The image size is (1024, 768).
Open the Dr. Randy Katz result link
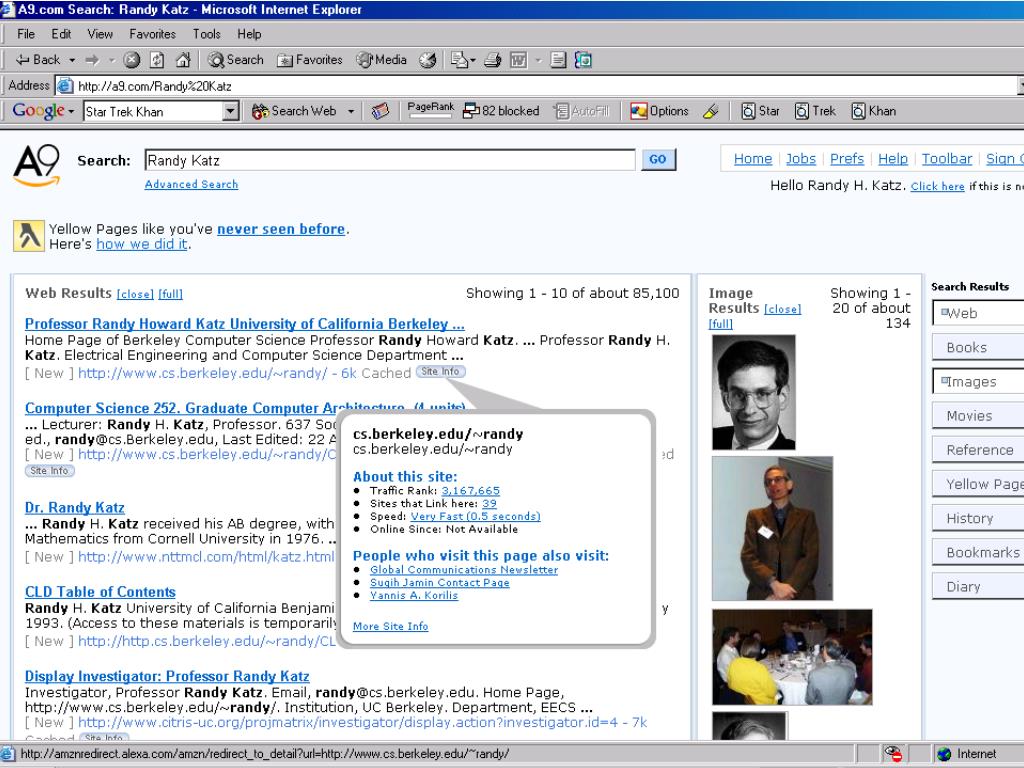[x=74, y=508]
